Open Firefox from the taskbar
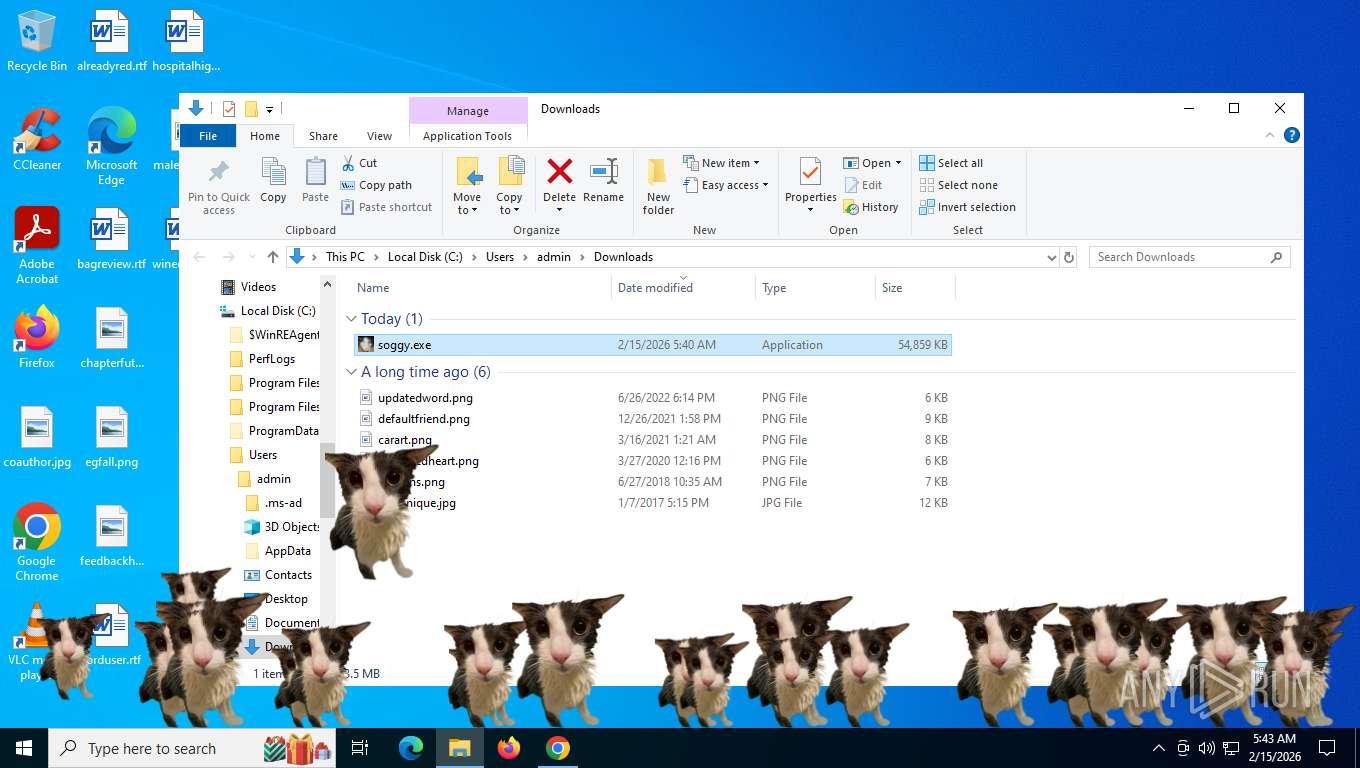Image resolution: width=1360 pixels, height=768 pixels. (509, 748)
